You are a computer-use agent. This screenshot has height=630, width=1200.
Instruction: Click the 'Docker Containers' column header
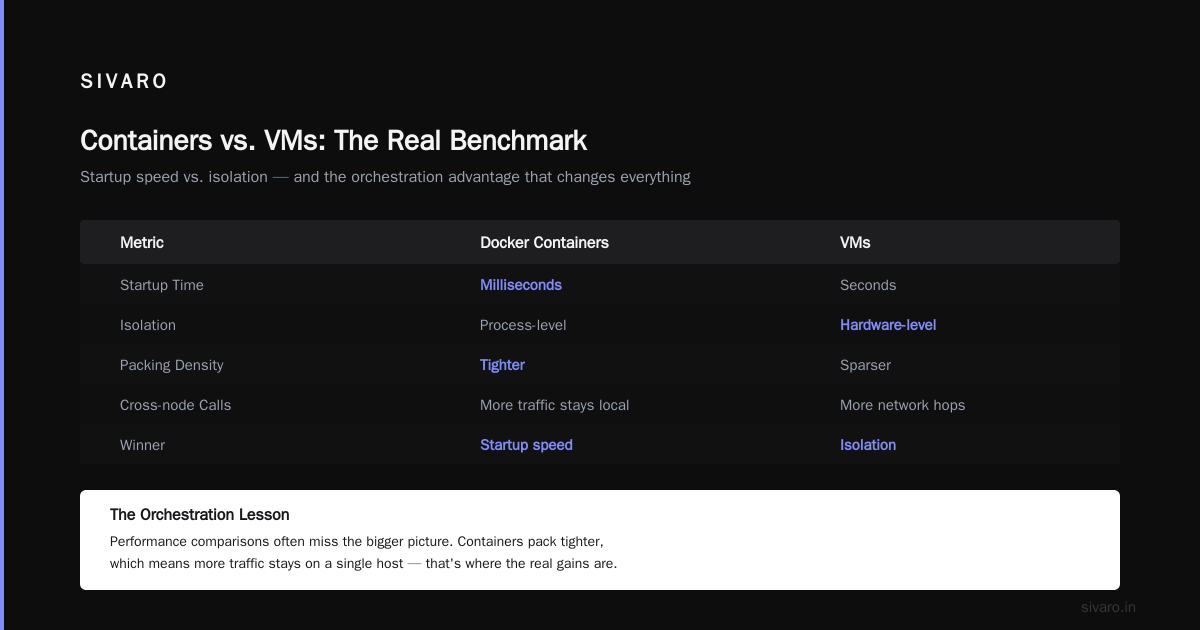[544, 243]
